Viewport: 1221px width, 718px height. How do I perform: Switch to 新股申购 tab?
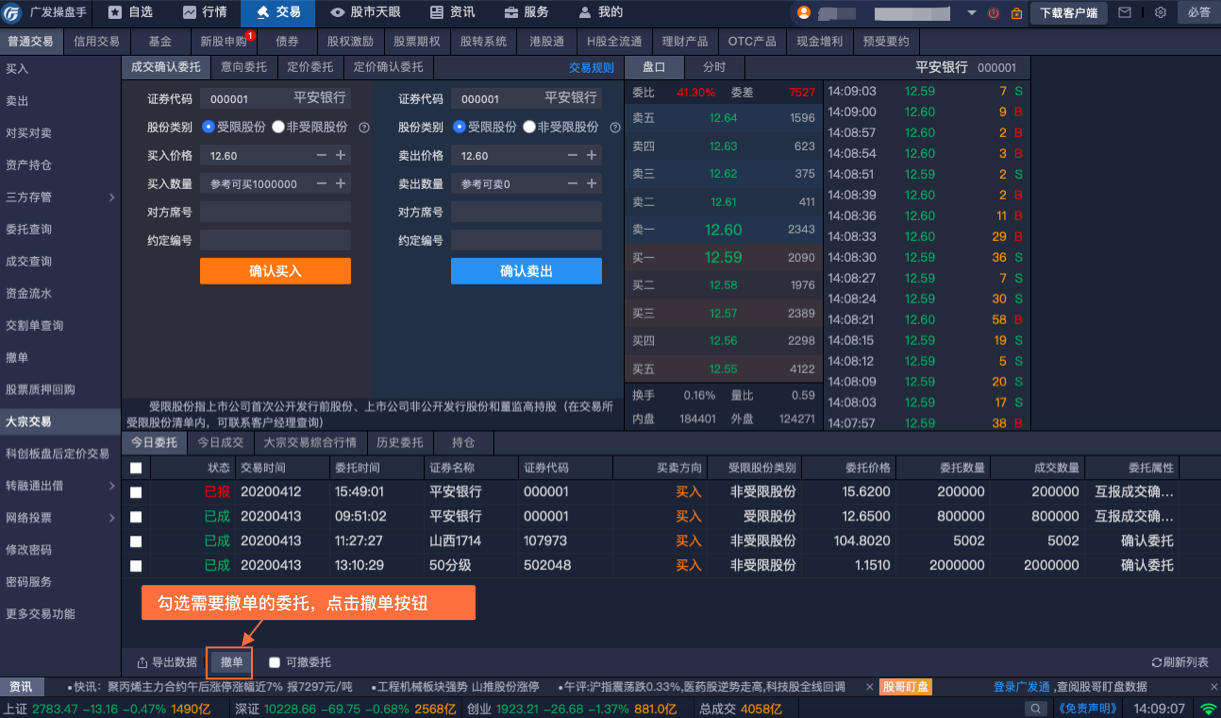point(225,42)
